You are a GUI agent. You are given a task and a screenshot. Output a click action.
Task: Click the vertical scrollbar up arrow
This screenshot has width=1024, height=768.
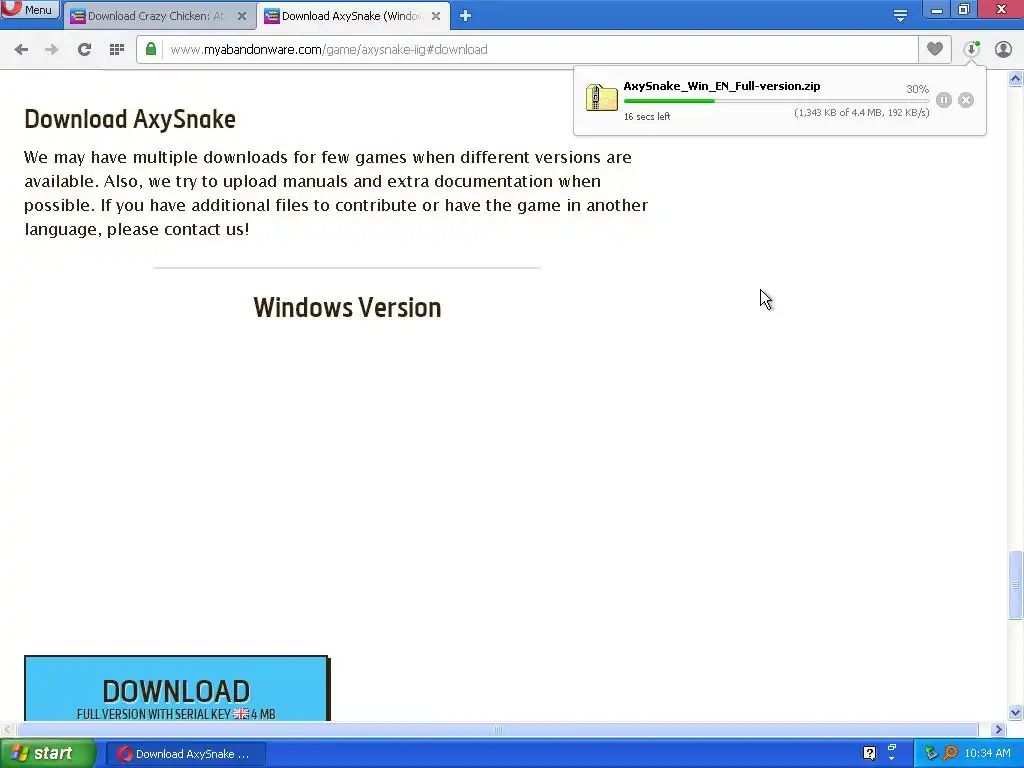tap(1015, 79)
